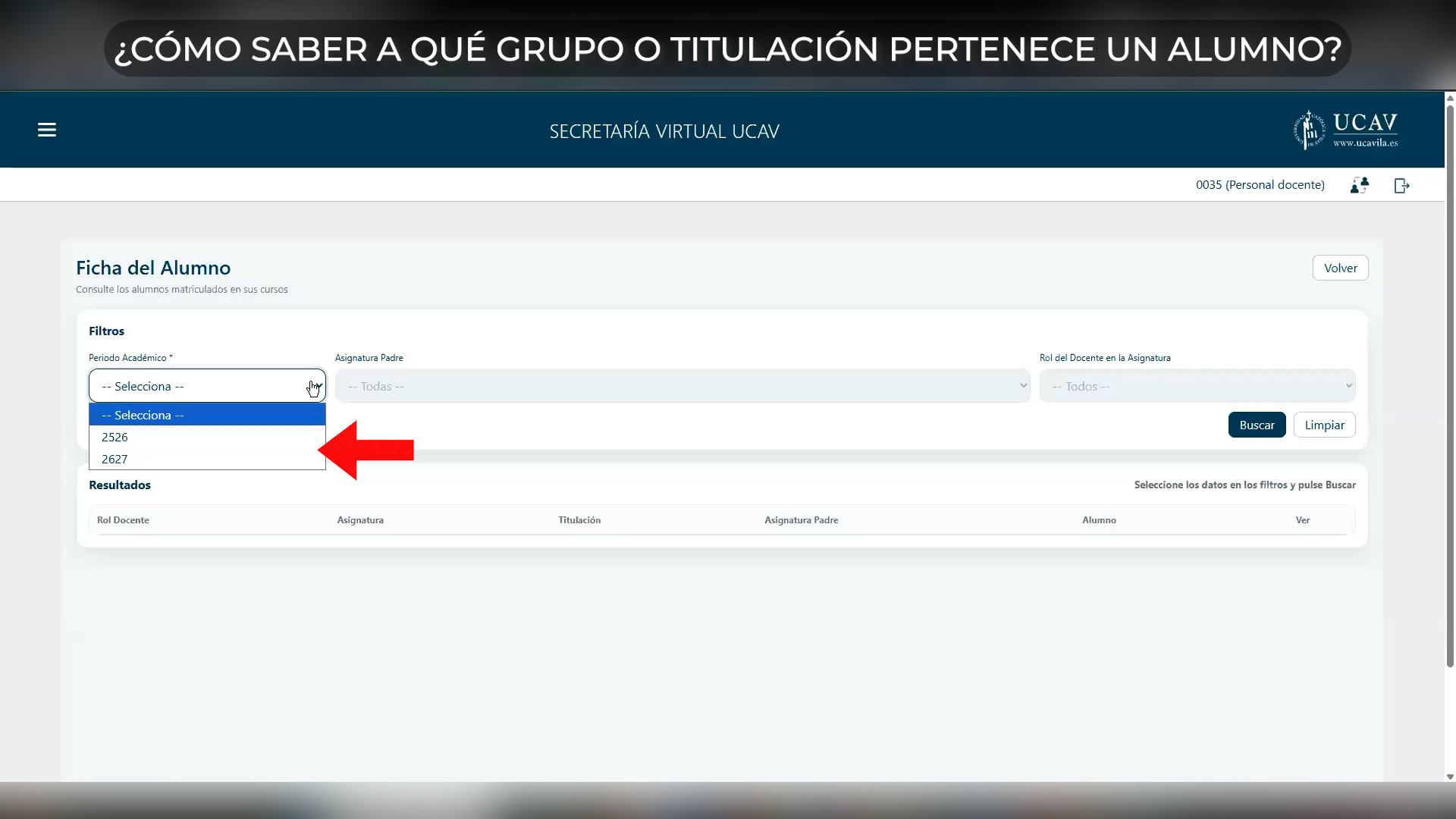Click the Volver button

(x=1340, y=268)
